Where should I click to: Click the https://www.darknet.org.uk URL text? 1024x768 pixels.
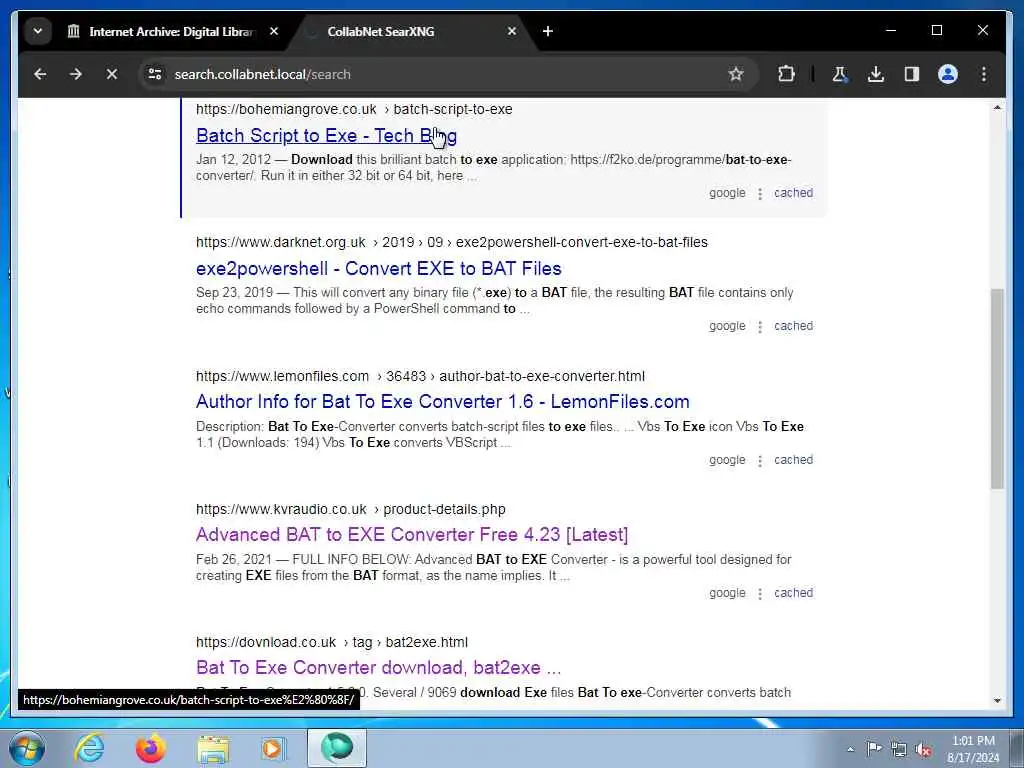coord(281,242)
